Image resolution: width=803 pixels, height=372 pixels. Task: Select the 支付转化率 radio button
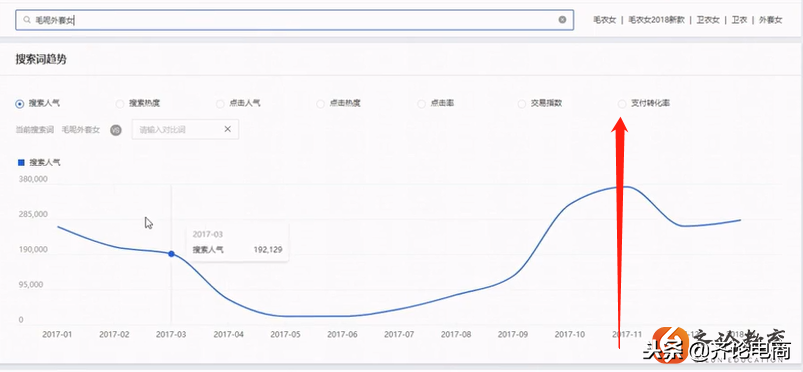click(x=622, y=104)
